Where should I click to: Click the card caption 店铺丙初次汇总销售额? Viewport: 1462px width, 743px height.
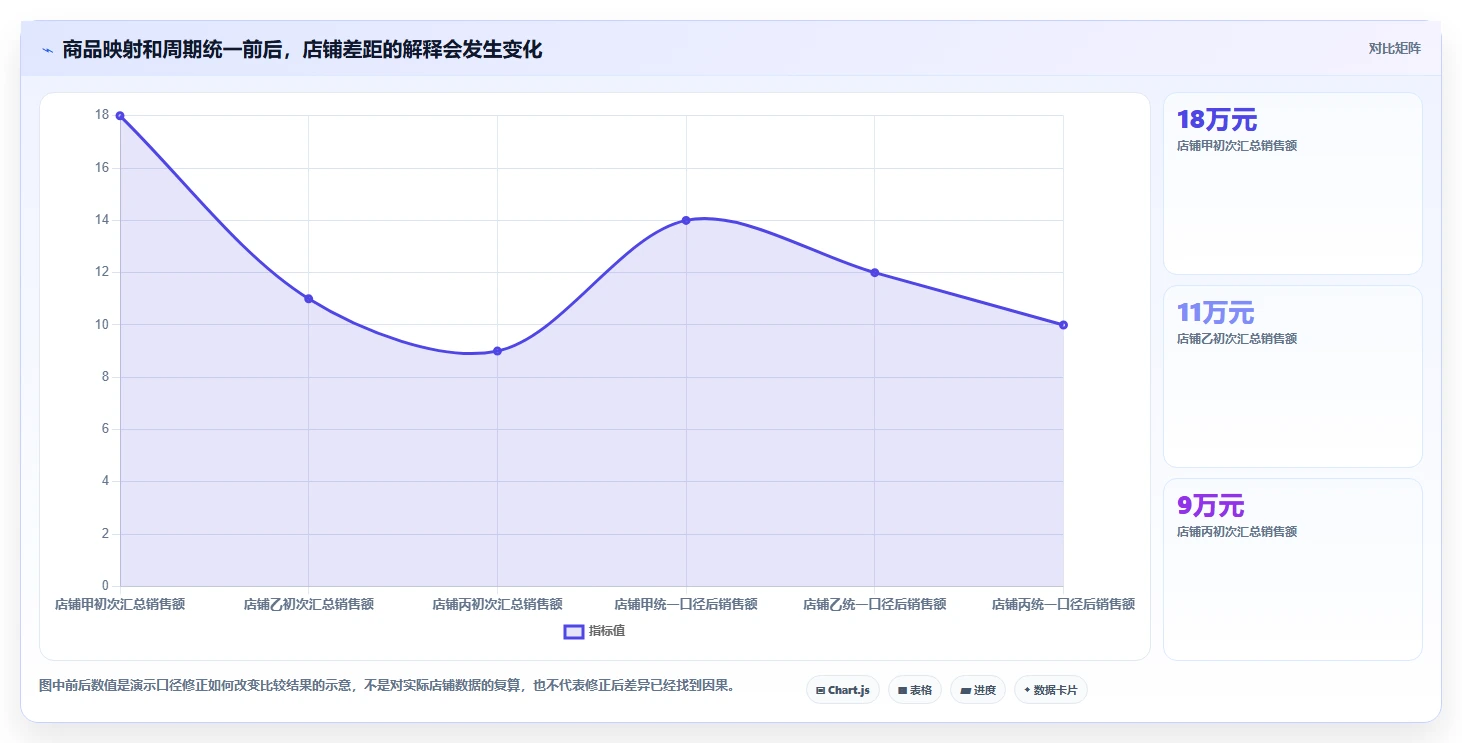tap(1237, 532)
